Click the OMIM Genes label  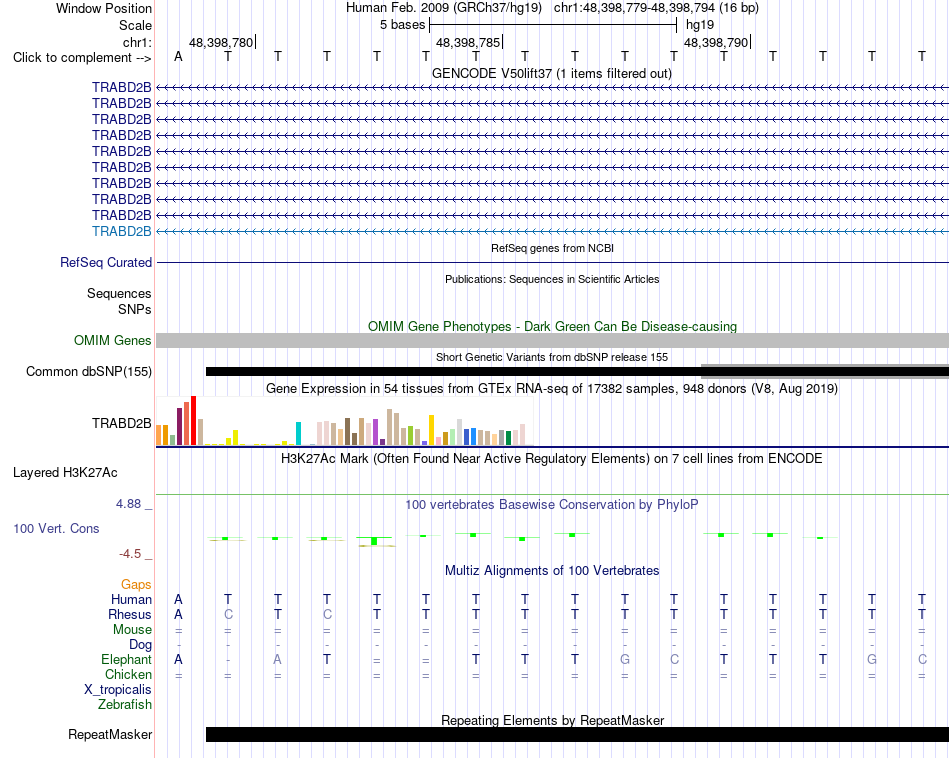pyautogui.click(x=113, y=341)
